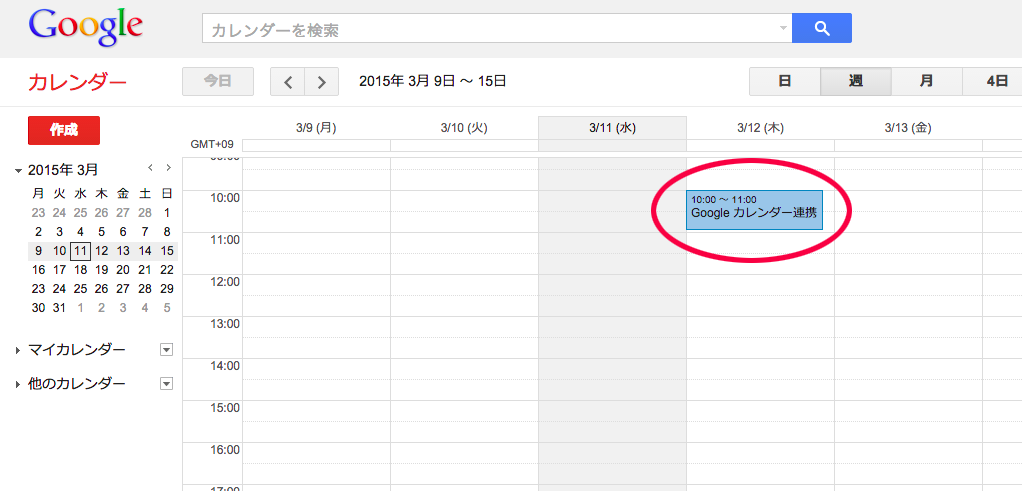Select day 12 in mini calendar

(102, 251)
